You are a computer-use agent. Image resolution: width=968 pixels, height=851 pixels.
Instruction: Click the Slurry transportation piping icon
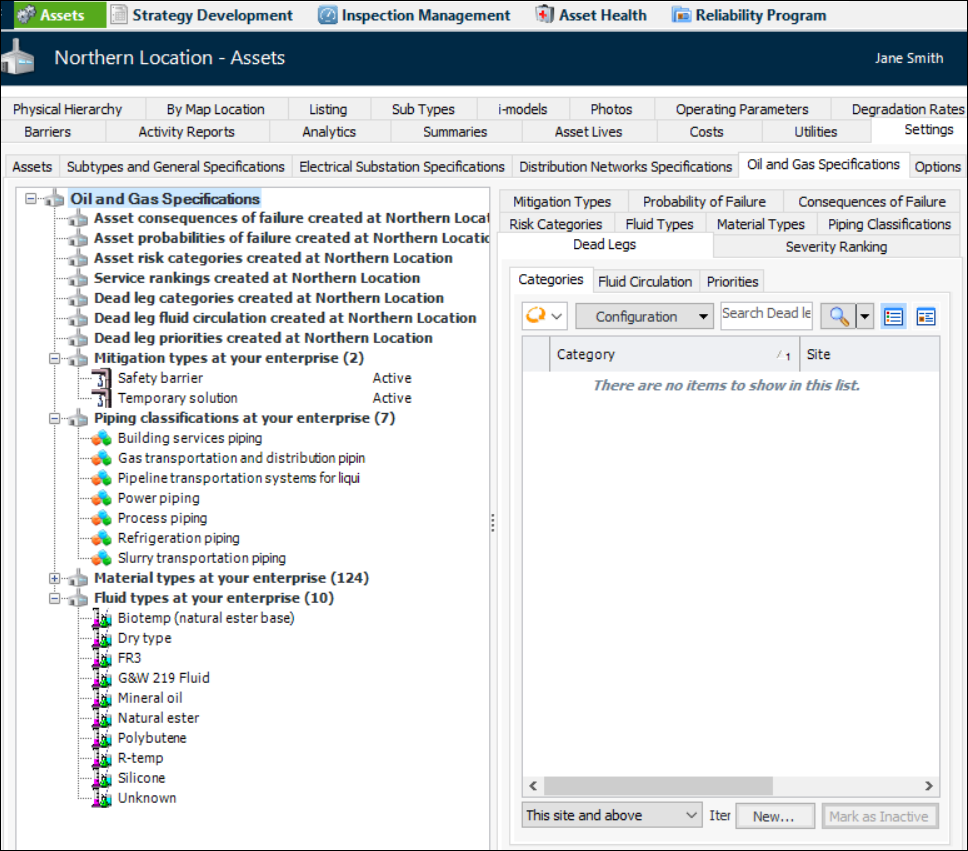coord(101,558)
